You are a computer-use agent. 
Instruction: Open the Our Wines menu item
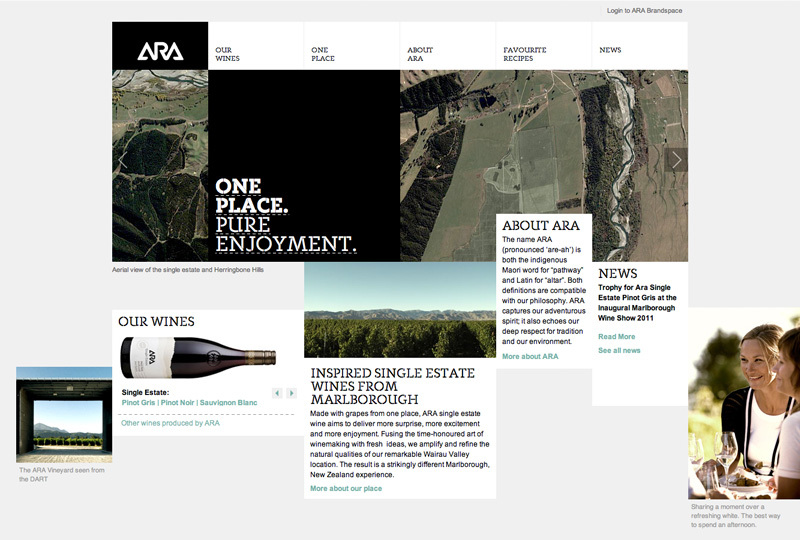[x=227, y=54]
